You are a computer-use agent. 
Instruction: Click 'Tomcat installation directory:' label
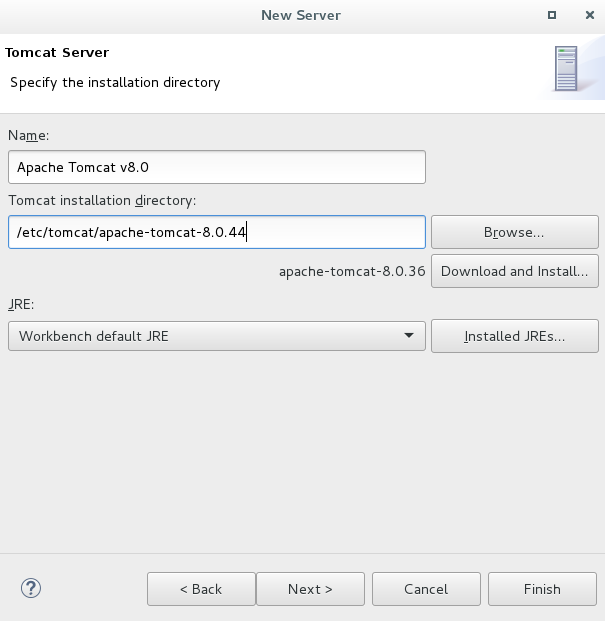point(102,201)
